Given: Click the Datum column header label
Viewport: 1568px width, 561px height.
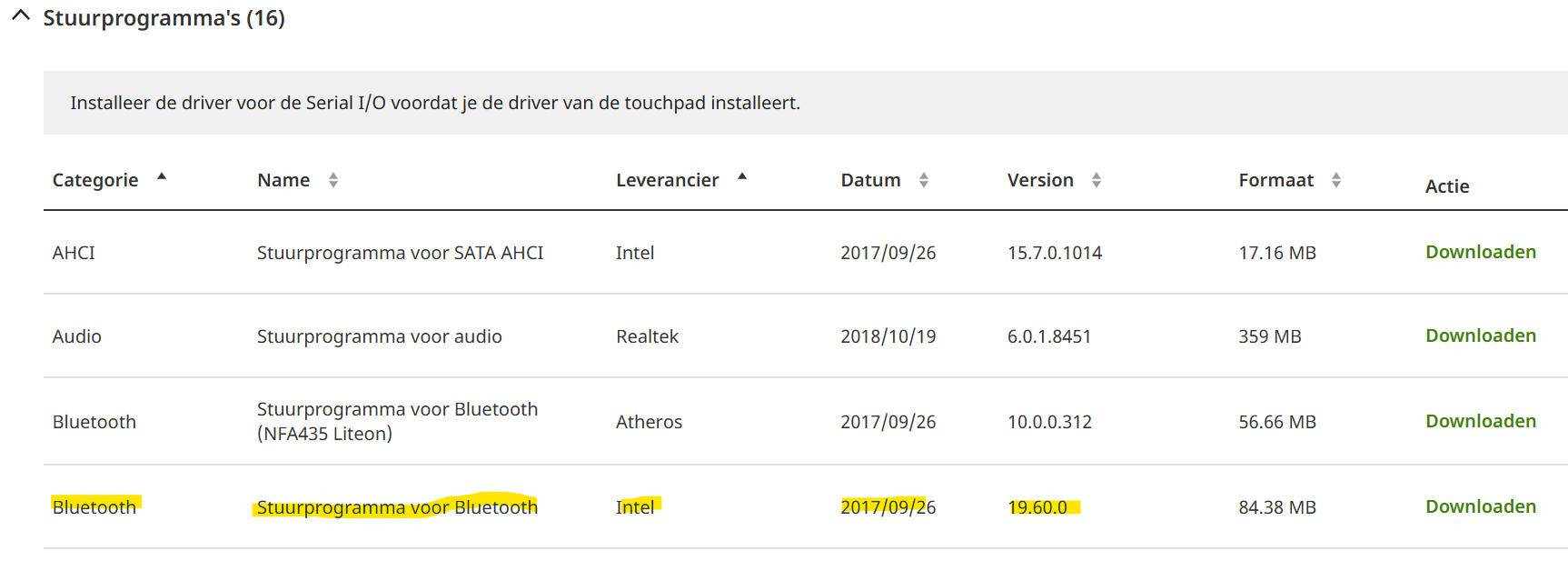Looking at the screenshot, I should click(x=870, y=180).
